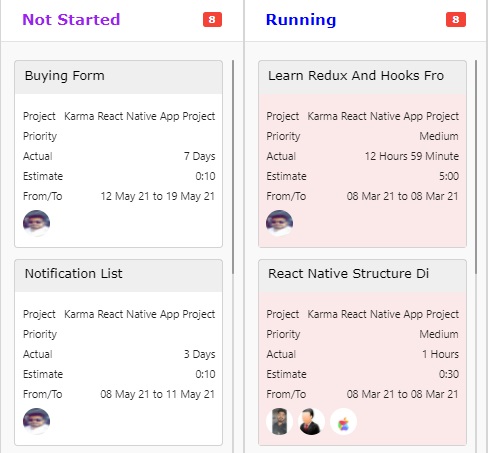Click the red count badge beside Running

pos(456,20)
